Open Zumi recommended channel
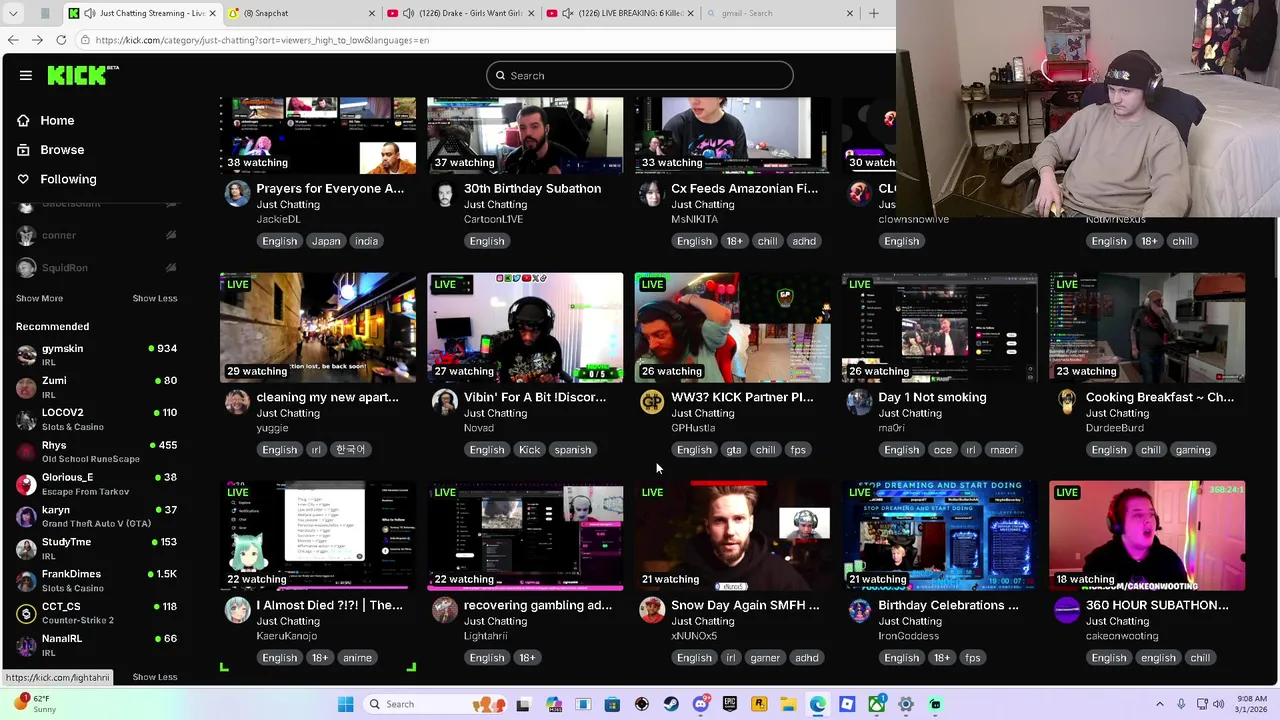This screenshot has width=1280, height=720. tap(96, 387)
